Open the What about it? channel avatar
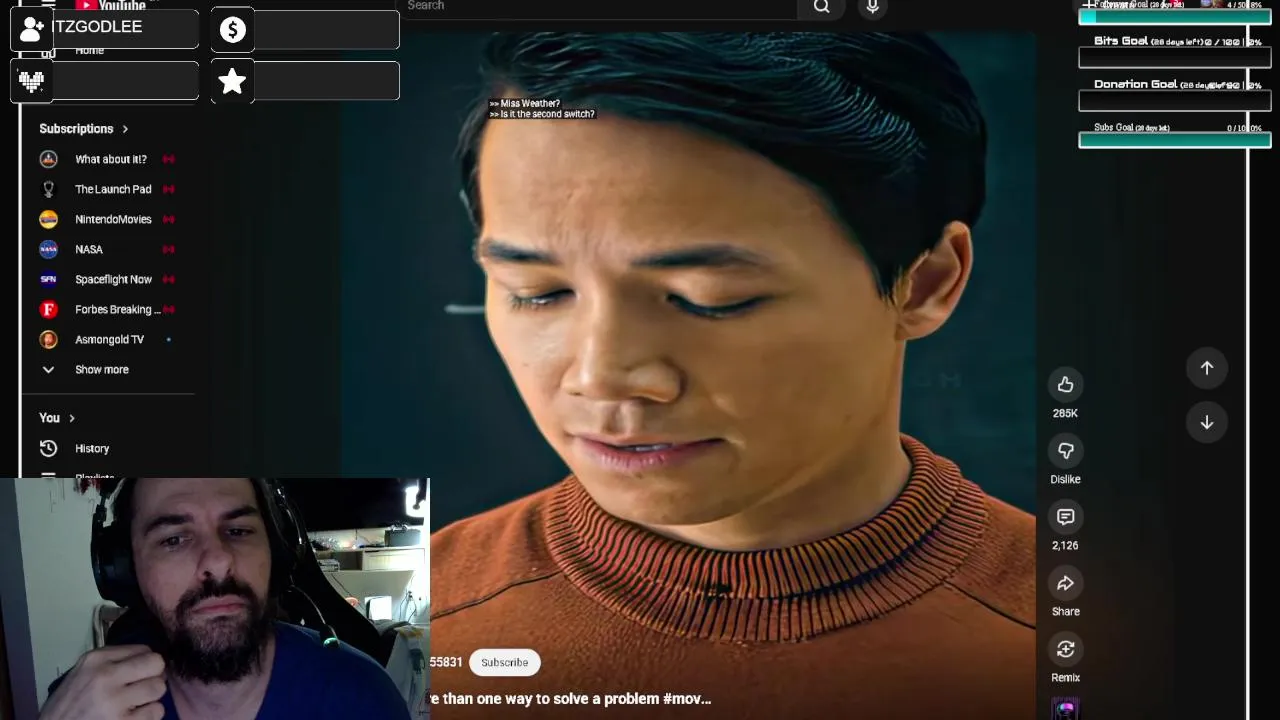Viewport: 1280px width, 720px height. [48, 159]
